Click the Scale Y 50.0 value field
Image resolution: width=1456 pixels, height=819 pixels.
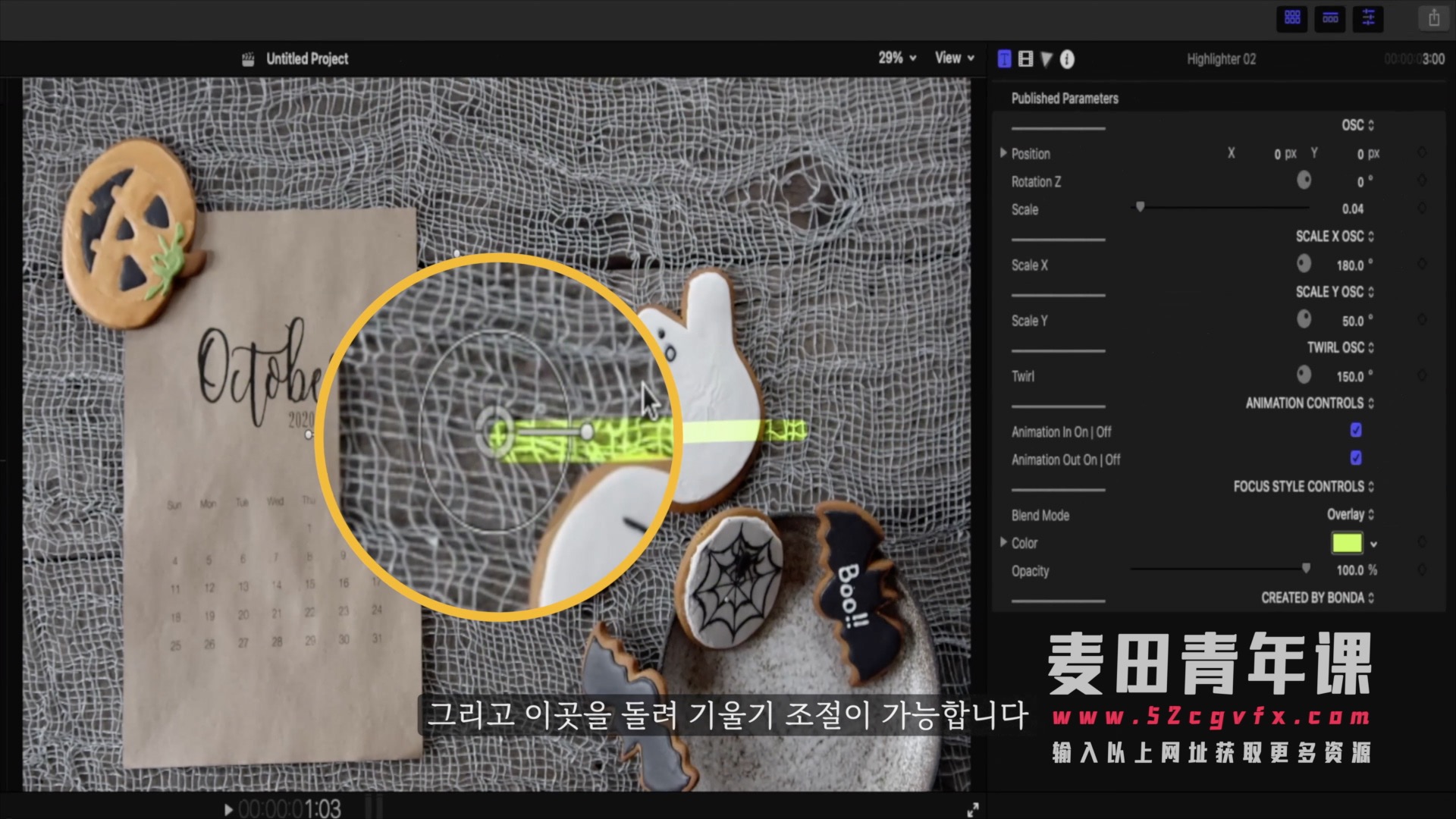point(1357,321)
